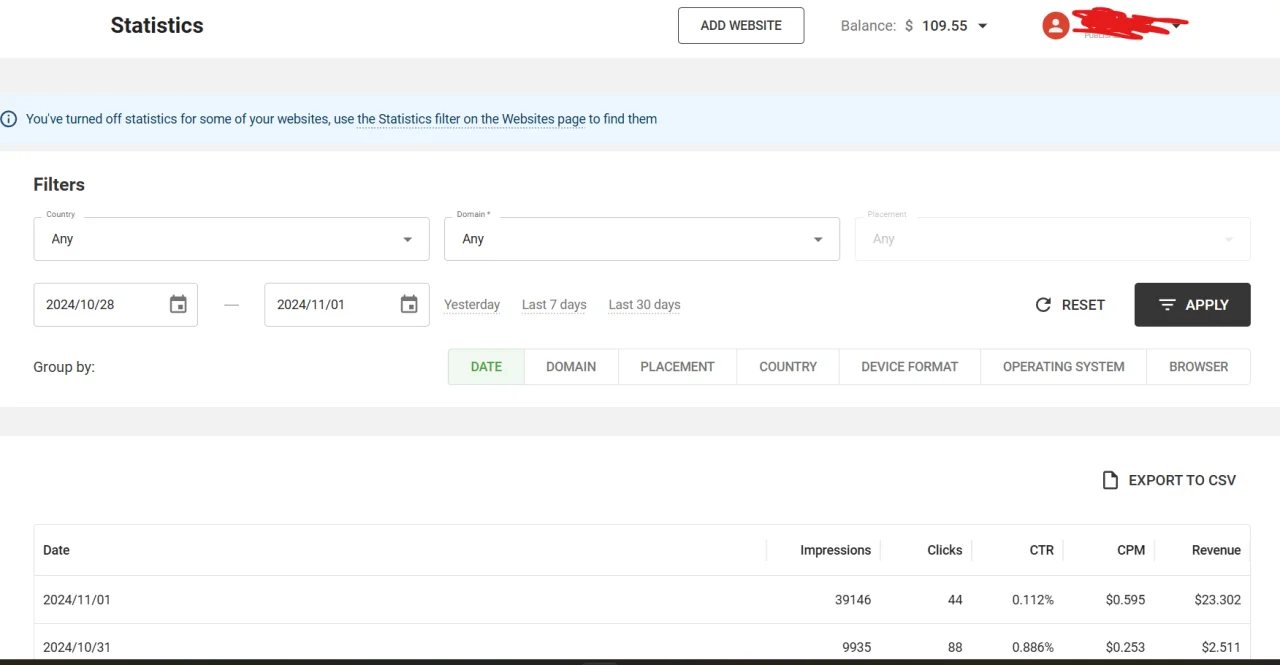Click the Statistics page heading
The image size is (1280, 665).
click(157, 26)
